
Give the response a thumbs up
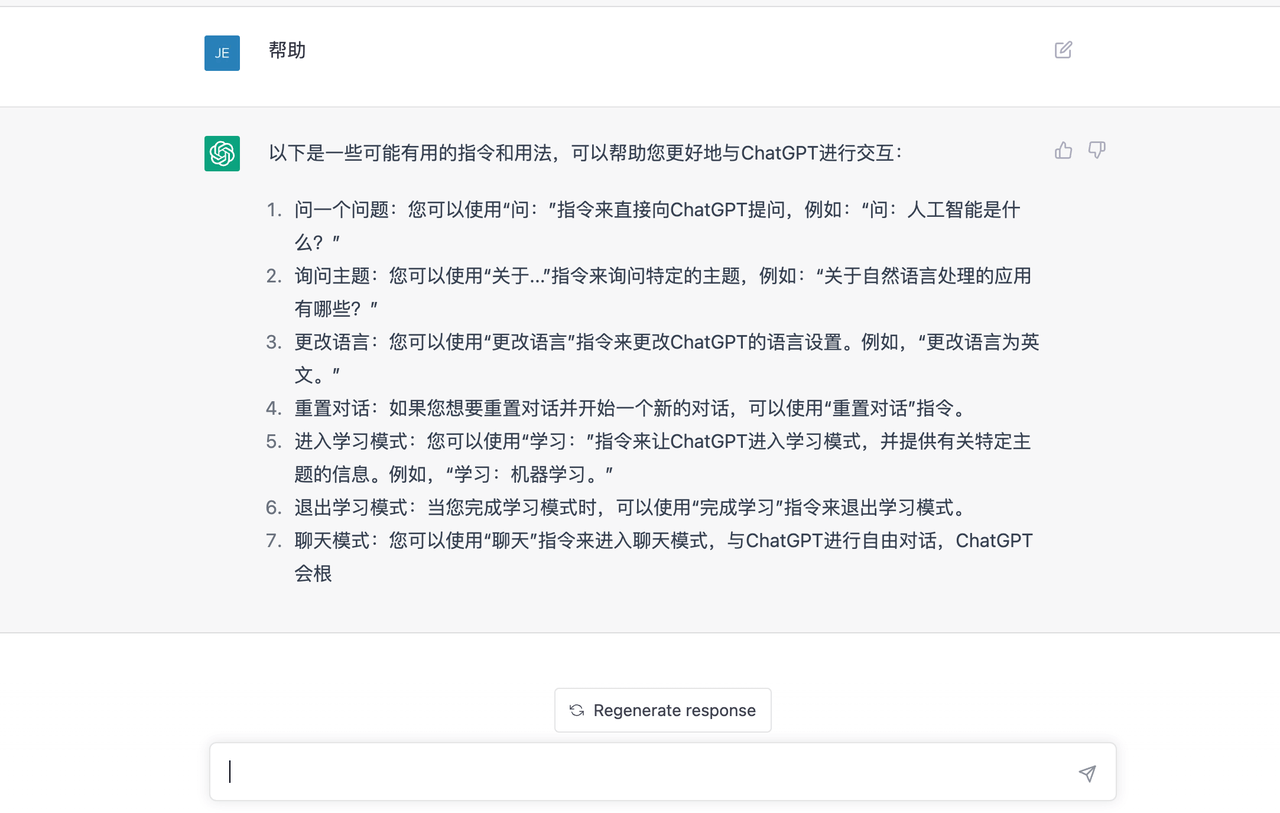(1063, 150)
